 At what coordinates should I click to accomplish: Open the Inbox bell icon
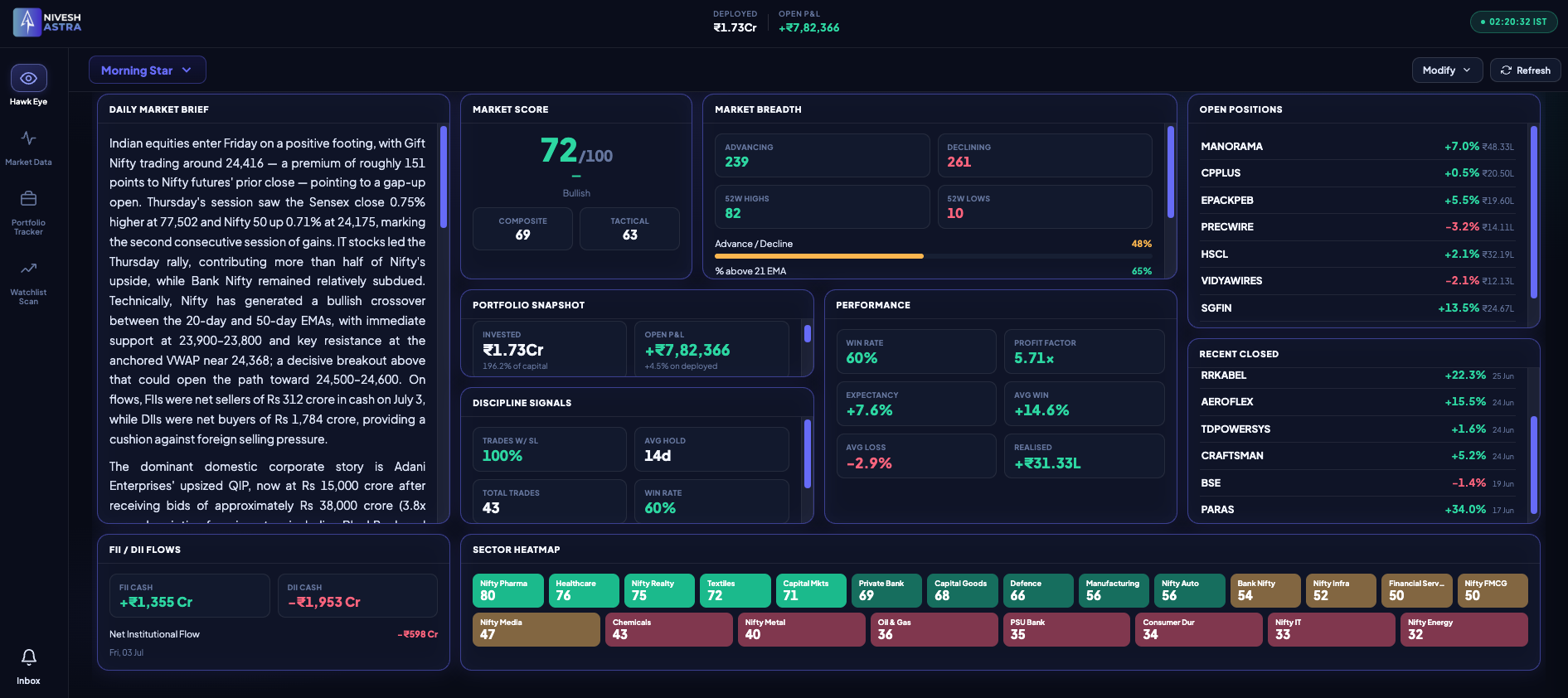pos(28,657)
